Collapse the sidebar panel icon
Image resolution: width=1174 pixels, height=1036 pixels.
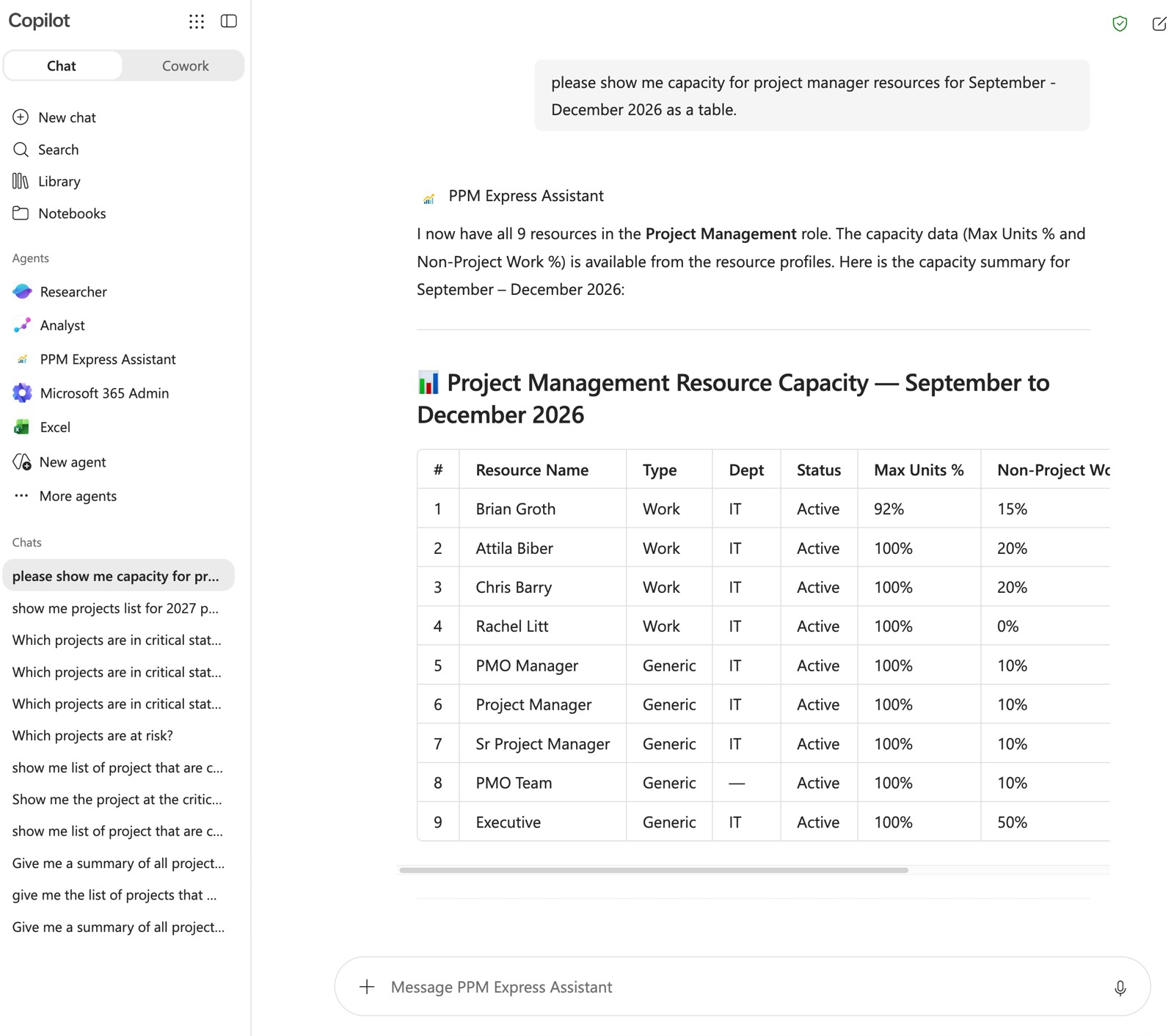(x=229, y=21)
